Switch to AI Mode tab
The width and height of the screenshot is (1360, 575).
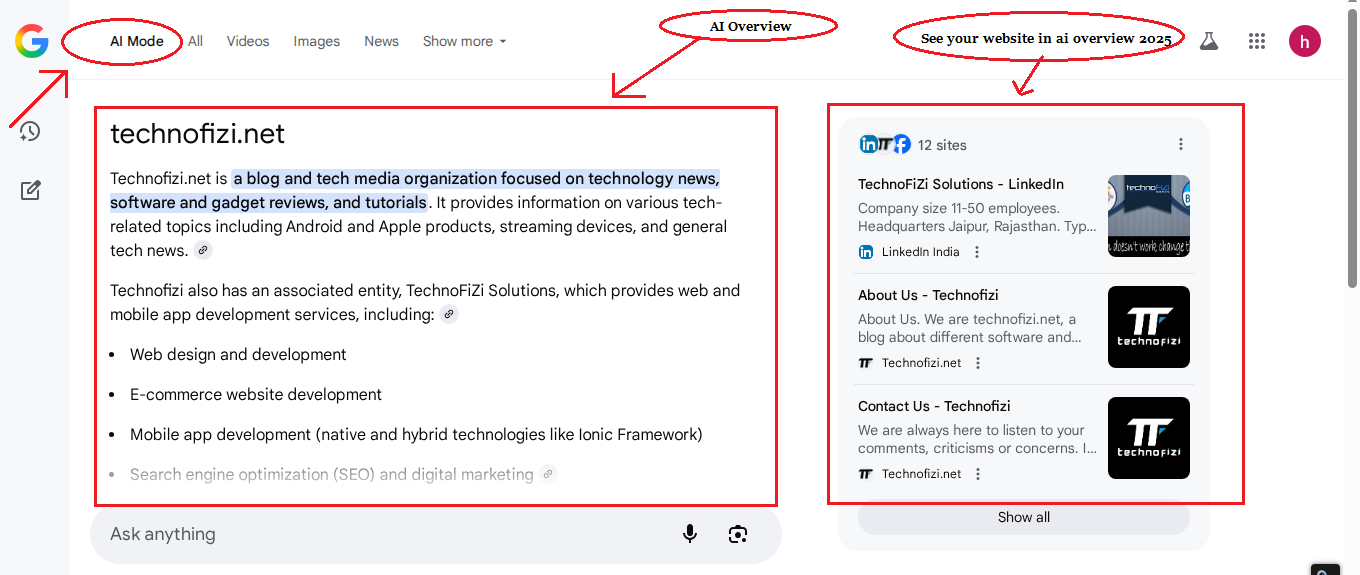(137, 41)
